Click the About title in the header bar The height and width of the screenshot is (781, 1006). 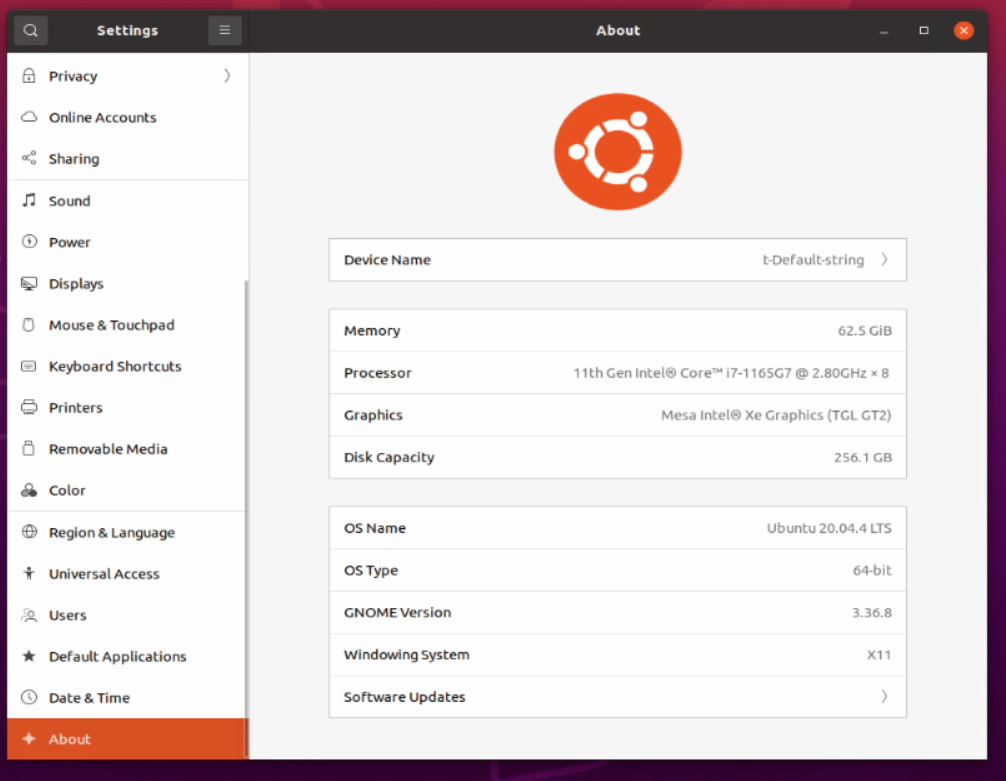click(x=618, y=30)
